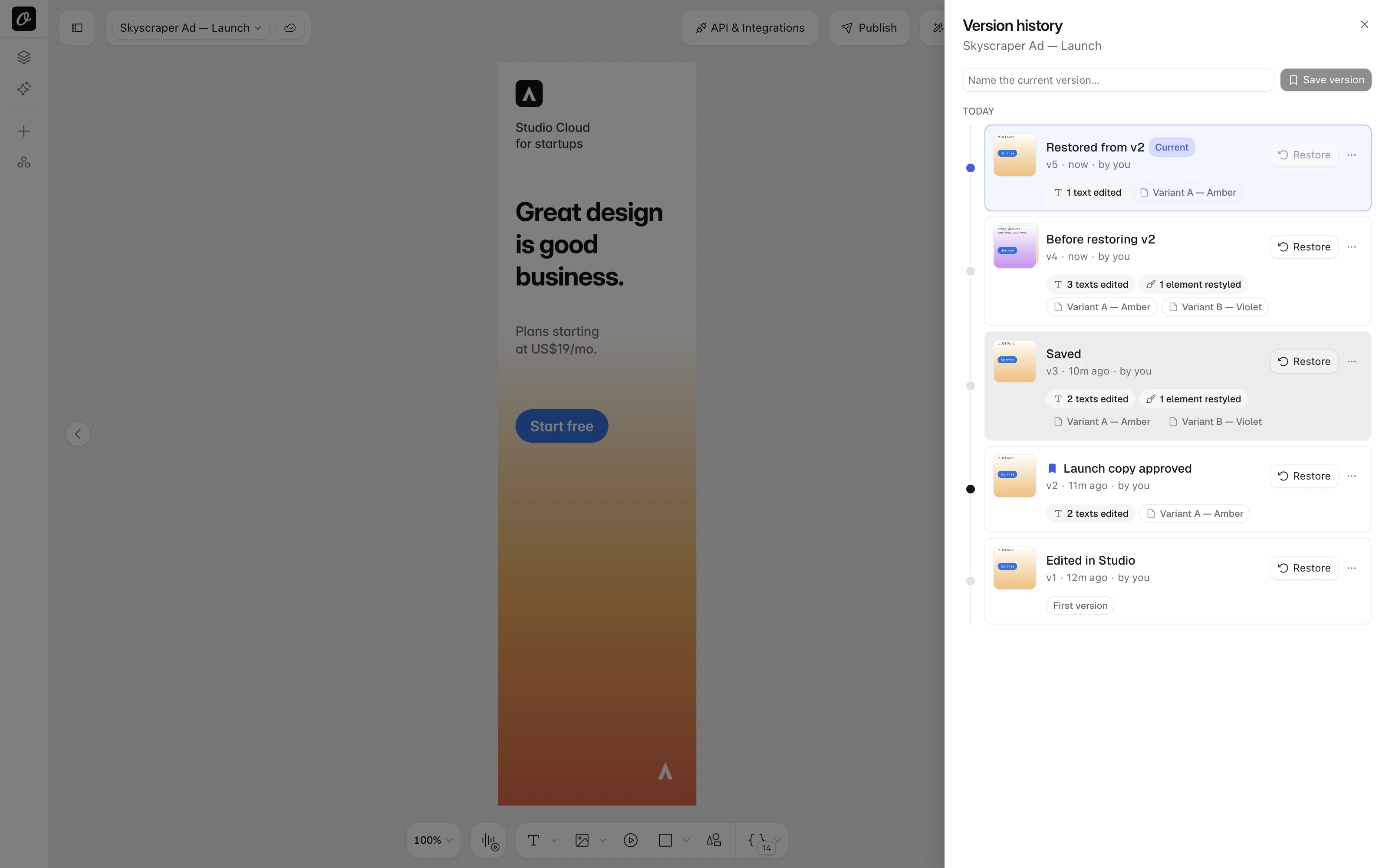Screen dimensions: 1389x868
Task: Click the Start free button on canvas
Action: pos(561,426)
